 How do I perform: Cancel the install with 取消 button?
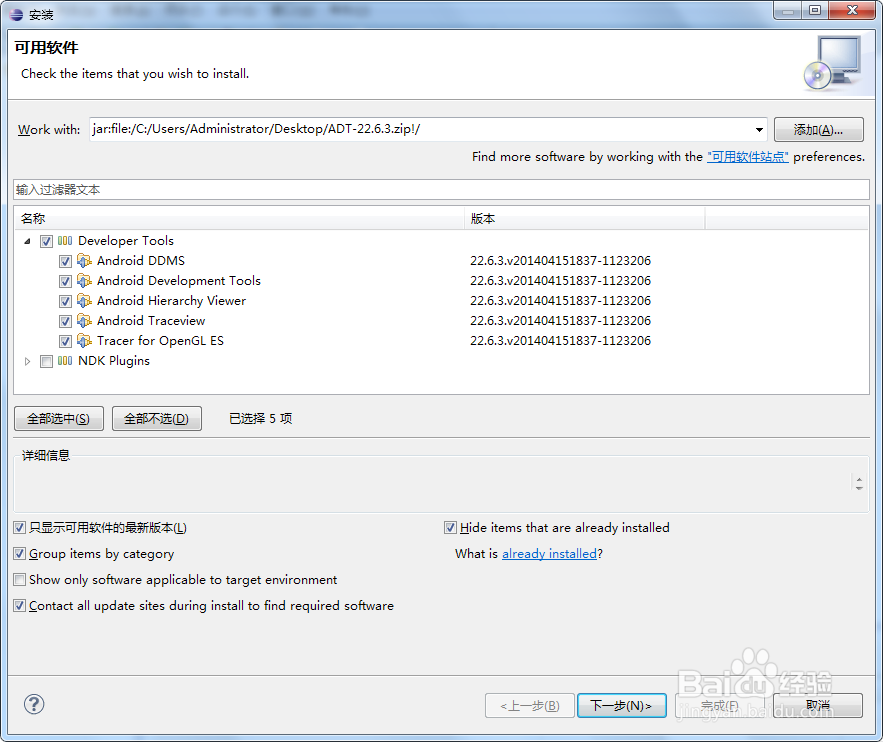818,705
